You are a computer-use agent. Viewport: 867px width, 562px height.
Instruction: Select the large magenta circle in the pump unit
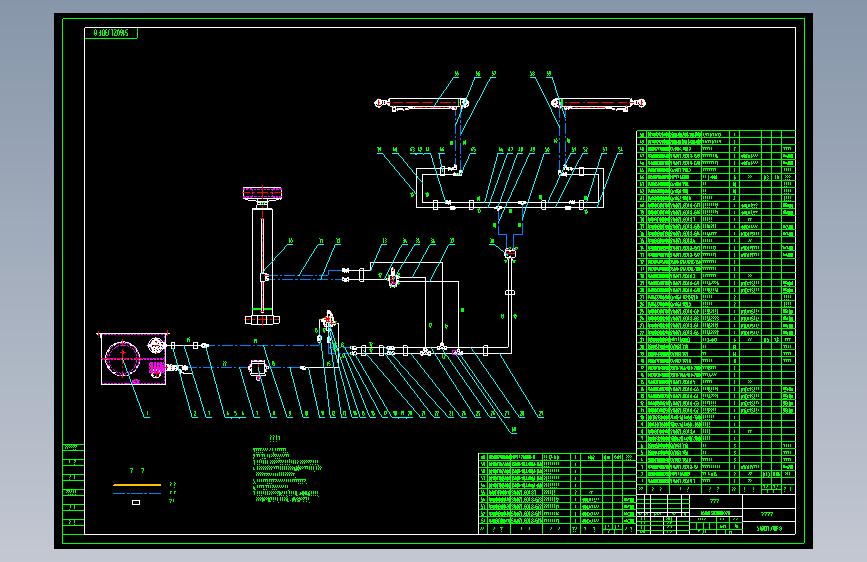click(x=122, y=358)
